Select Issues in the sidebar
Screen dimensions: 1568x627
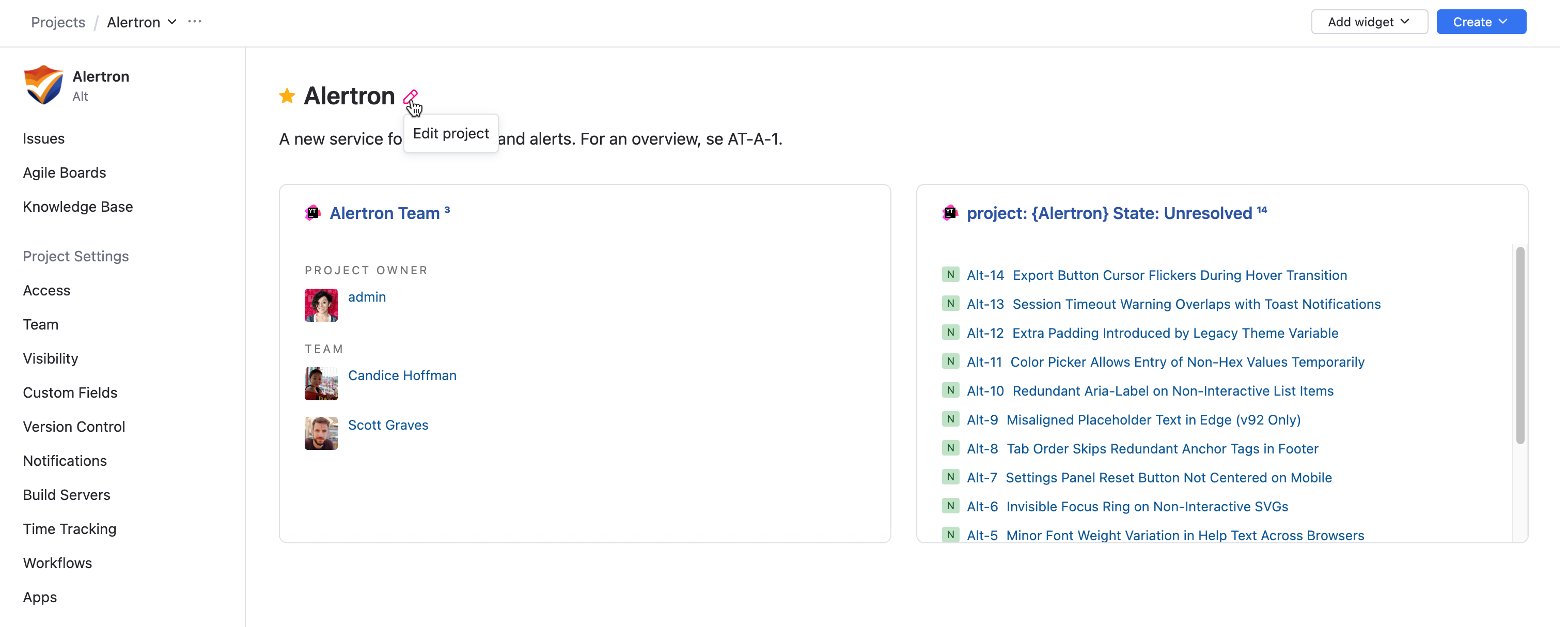point(43,138)
